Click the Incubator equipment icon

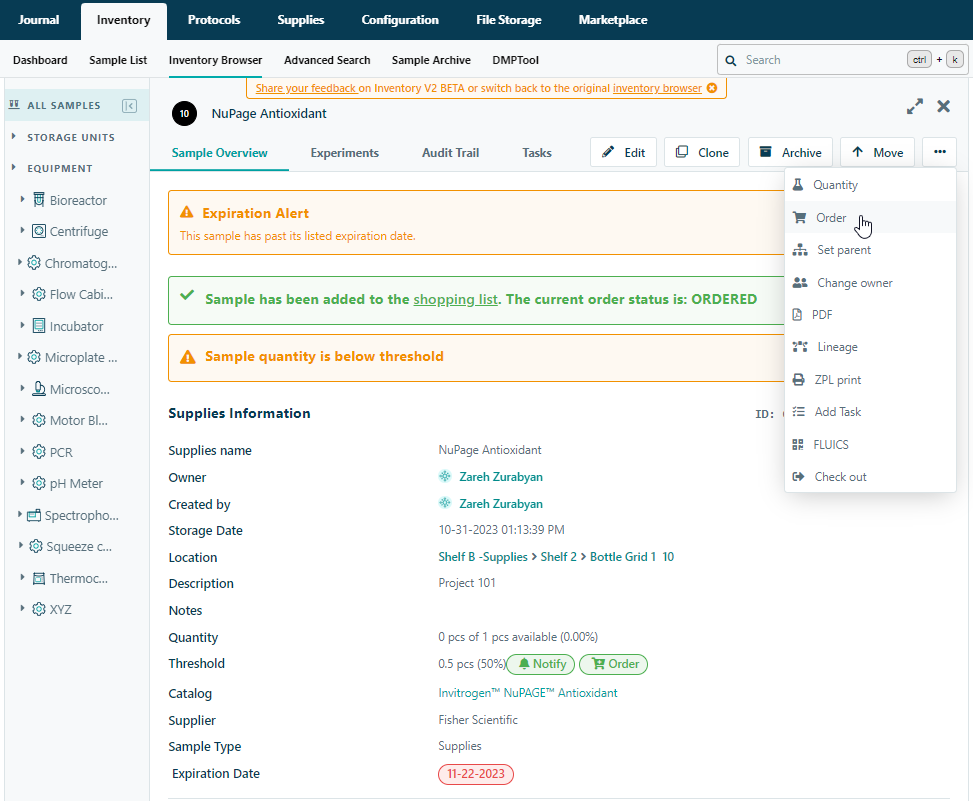point(38,326)
